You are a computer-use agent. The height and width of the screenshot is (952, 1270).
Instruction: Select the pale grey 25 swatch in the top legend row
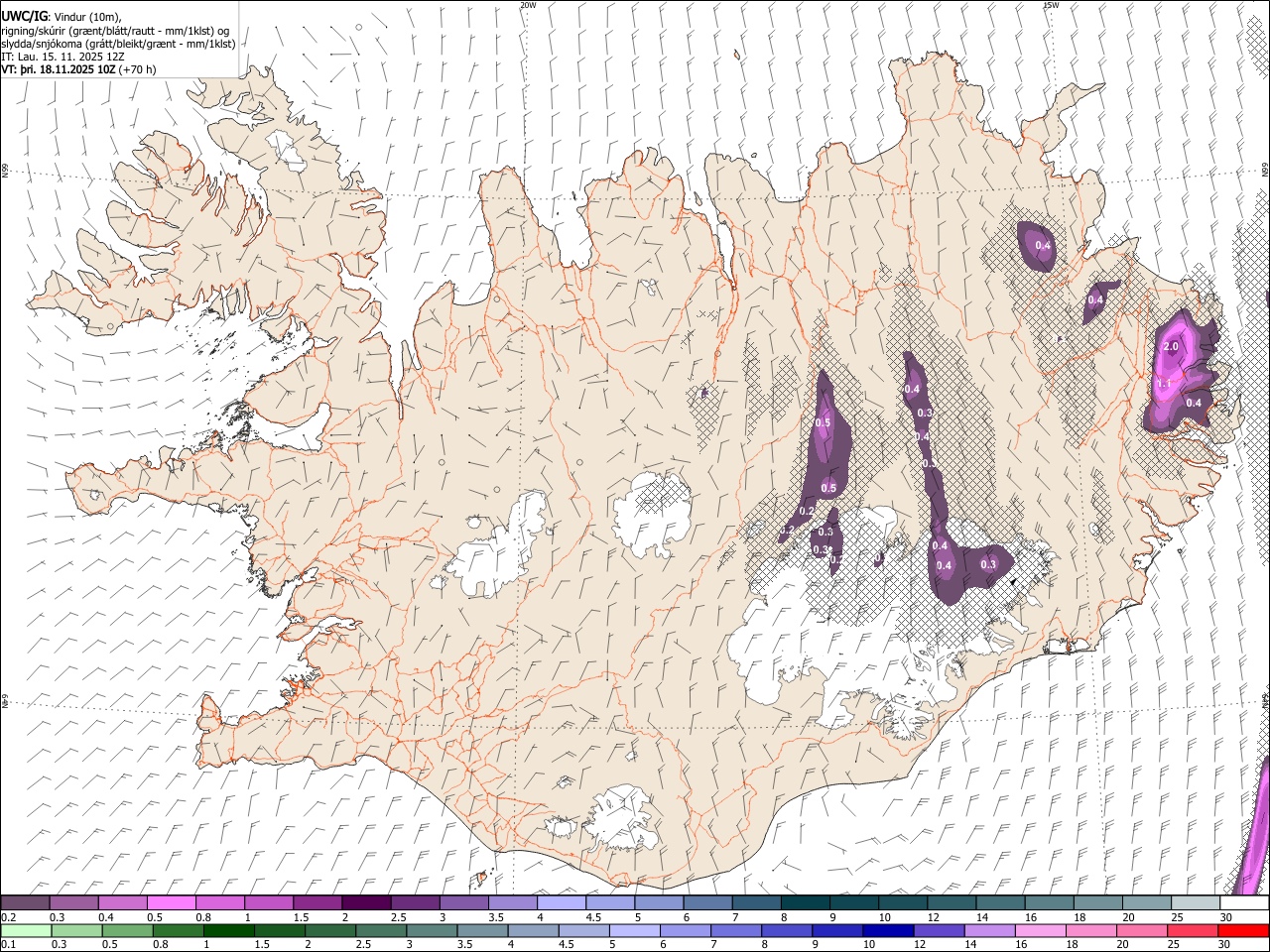1197,903
